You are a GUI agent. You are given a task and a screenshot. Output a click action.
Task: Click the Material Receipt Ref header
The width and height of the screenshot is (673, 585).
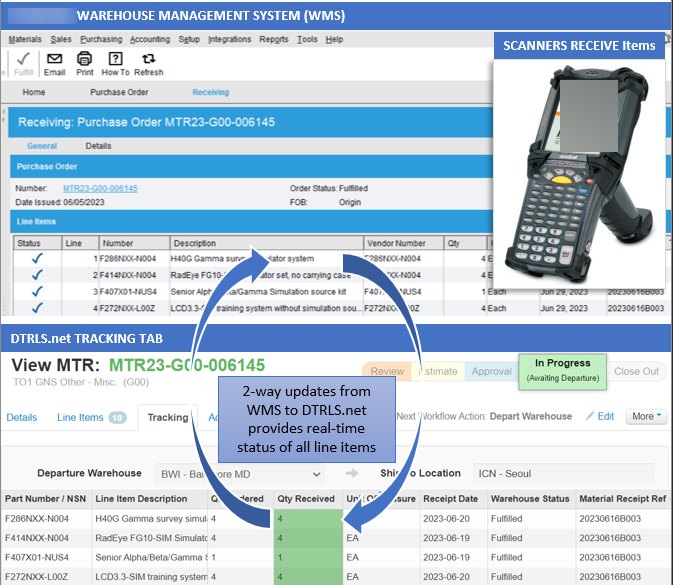click(x=623, y=499)
